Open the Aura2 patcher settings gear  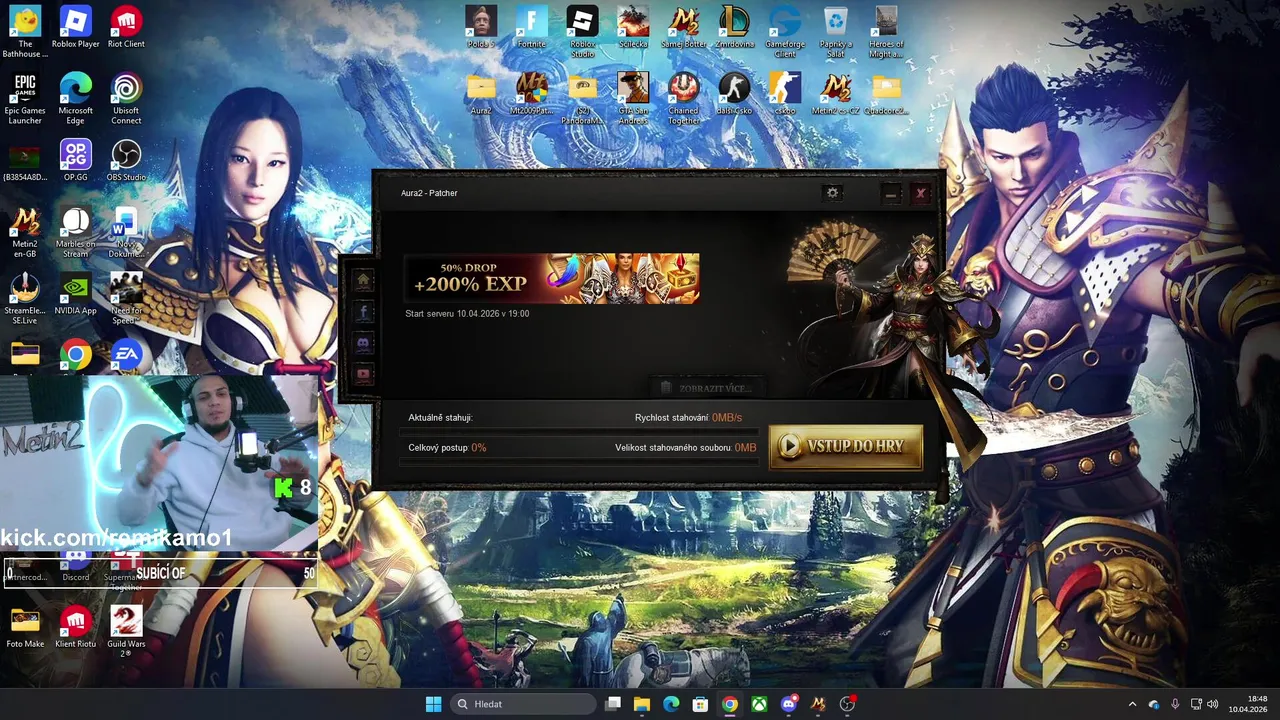point(832,193)
